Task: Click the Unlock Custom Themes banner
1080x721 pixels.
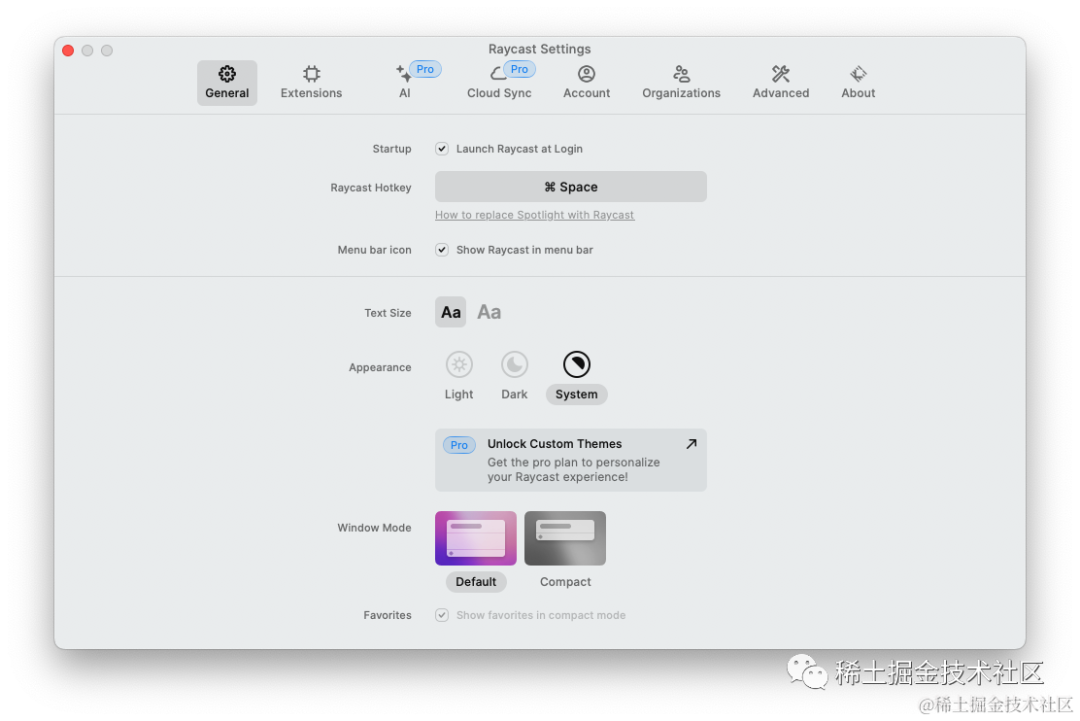Action: point(570,460)
